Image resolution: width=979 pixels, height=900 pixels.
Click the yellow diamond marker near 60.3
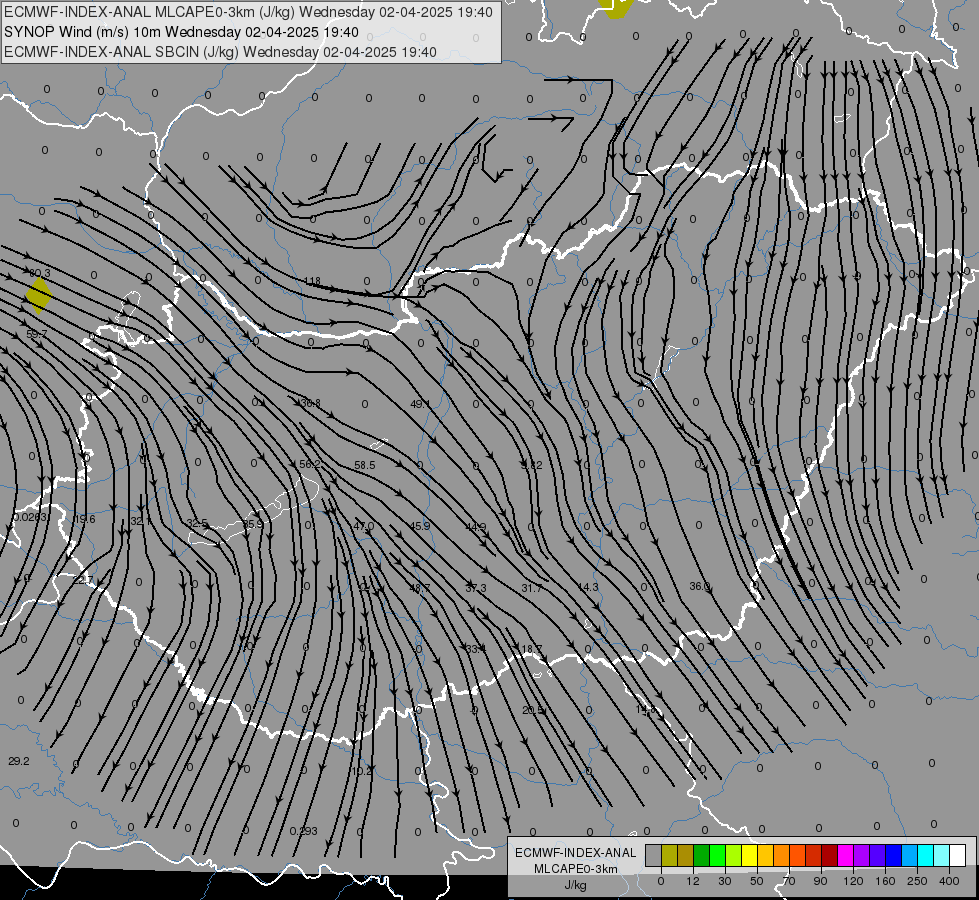[x=39, y=295]
